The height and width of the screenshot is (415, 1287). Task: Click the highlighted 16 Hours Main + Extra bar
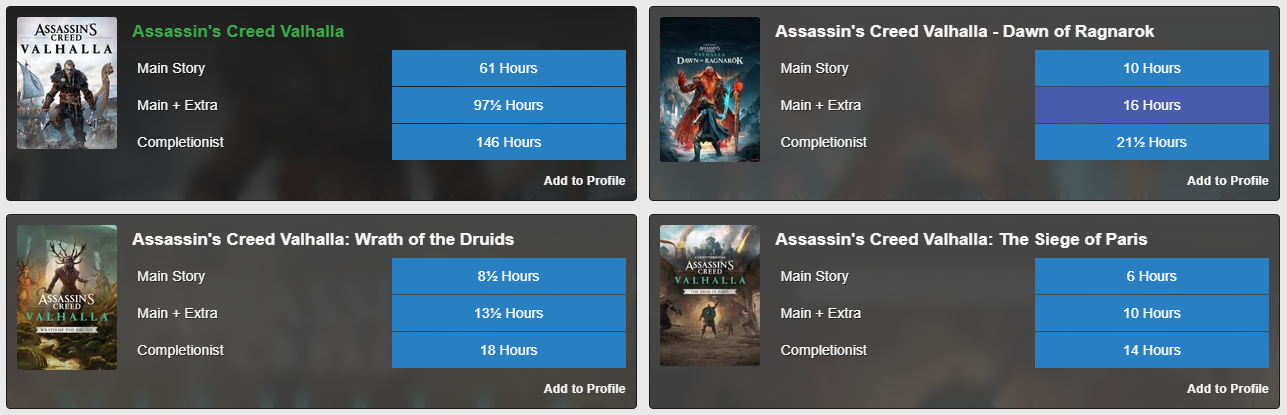pyautogui.click(x=1151, y=105)
